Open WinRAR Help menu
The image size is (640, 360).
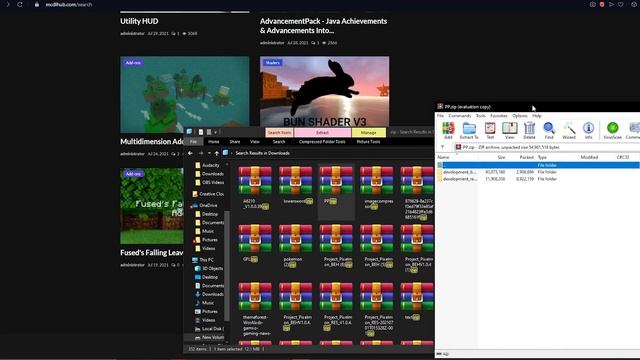click(537, 116)
